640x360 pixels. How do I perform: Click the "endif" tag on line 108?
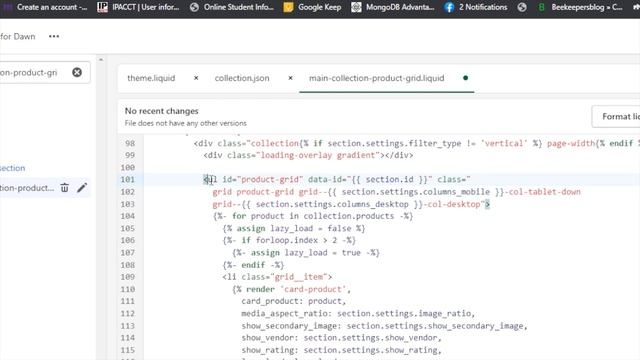tap(253, 265)
